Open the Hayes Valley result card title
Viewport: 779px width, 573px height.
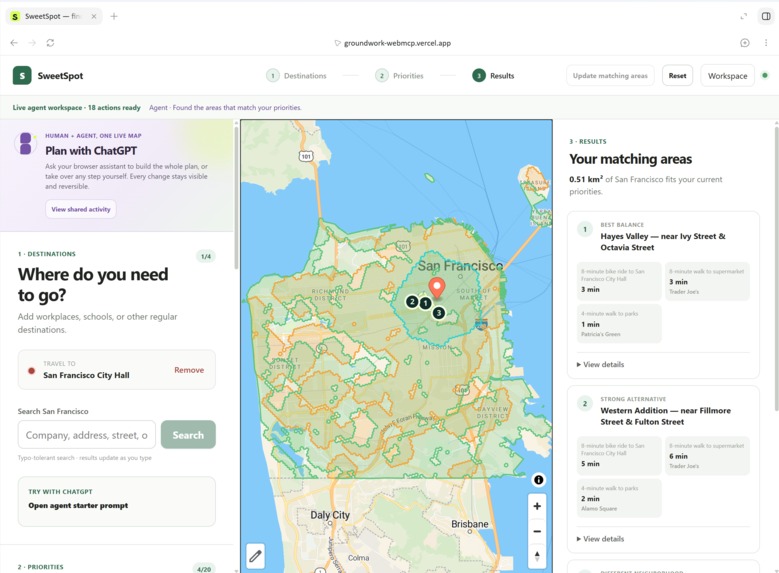point(663,242)
